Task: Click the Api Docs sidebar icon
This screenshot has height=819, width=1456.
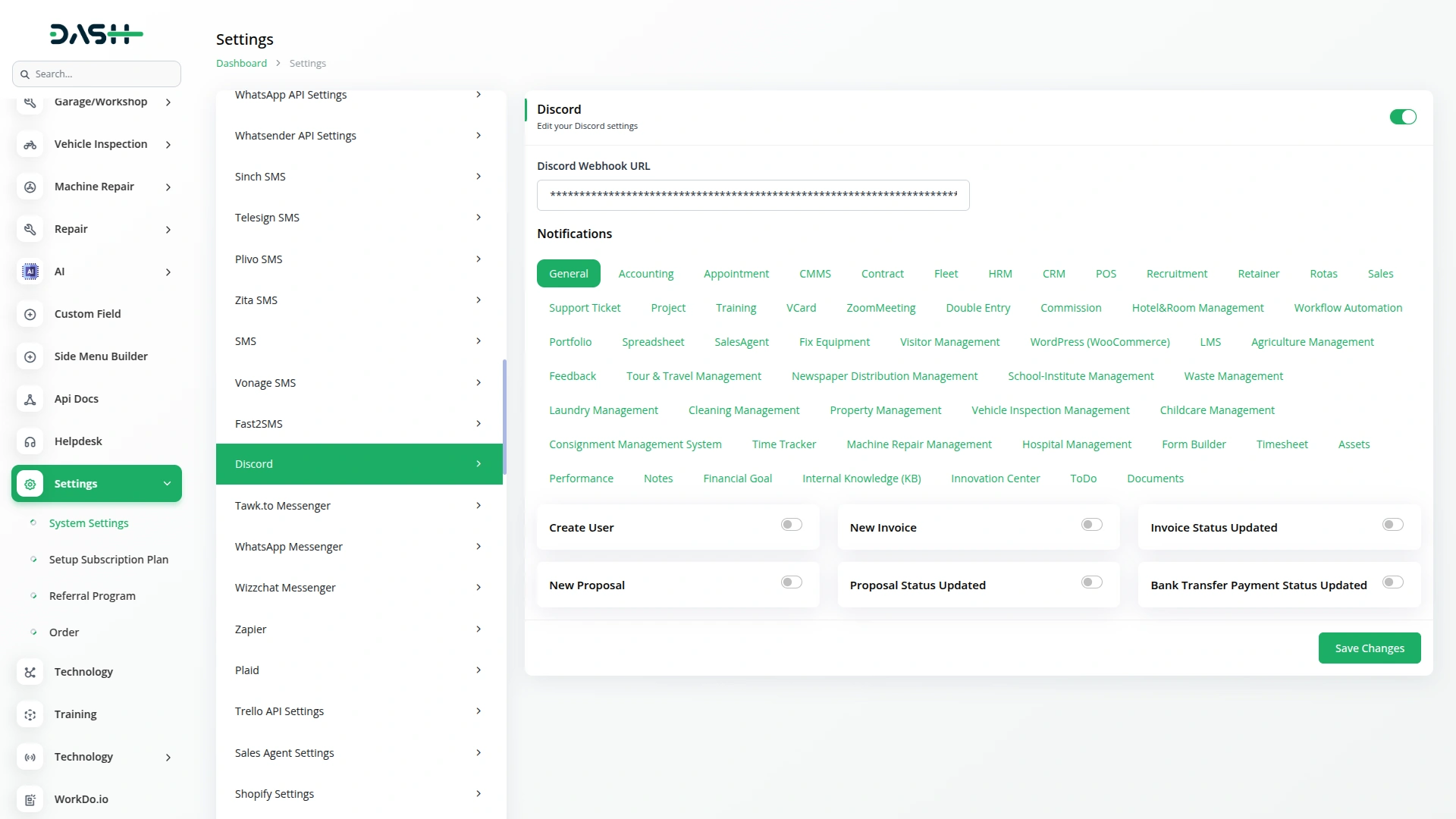Action: 30,399
